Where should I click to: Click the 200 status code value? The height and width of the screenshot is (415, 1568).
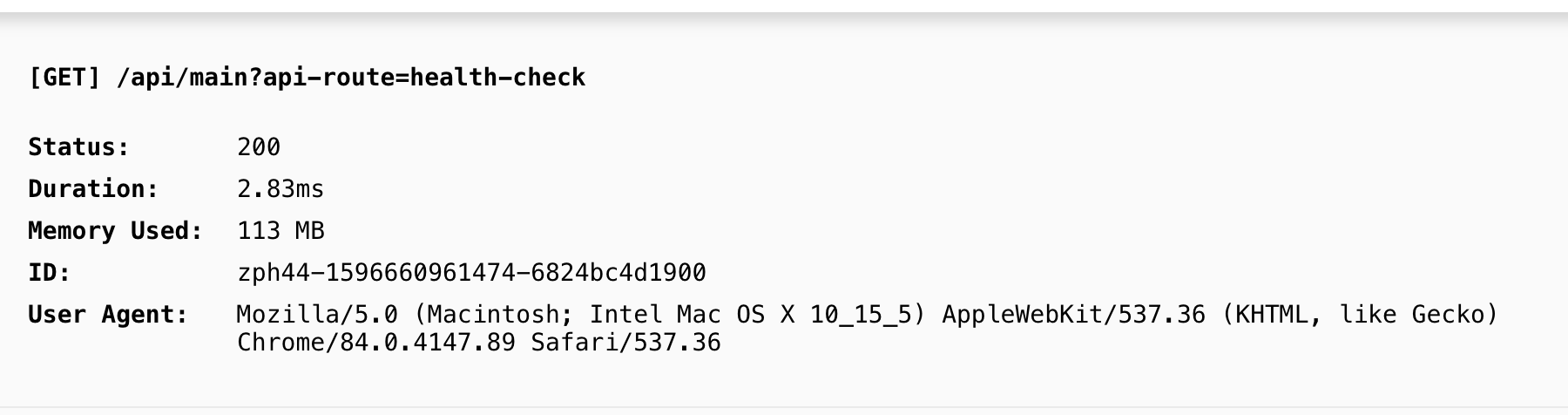(259, 146)
